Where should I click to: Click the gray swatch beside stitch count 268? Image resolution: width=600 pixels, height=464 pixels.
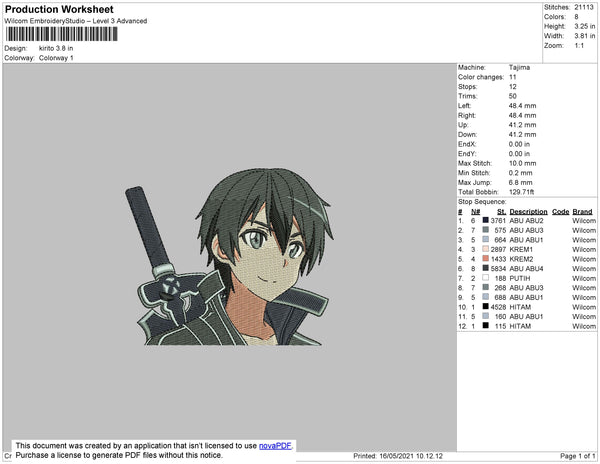click(x=485, y=287)
